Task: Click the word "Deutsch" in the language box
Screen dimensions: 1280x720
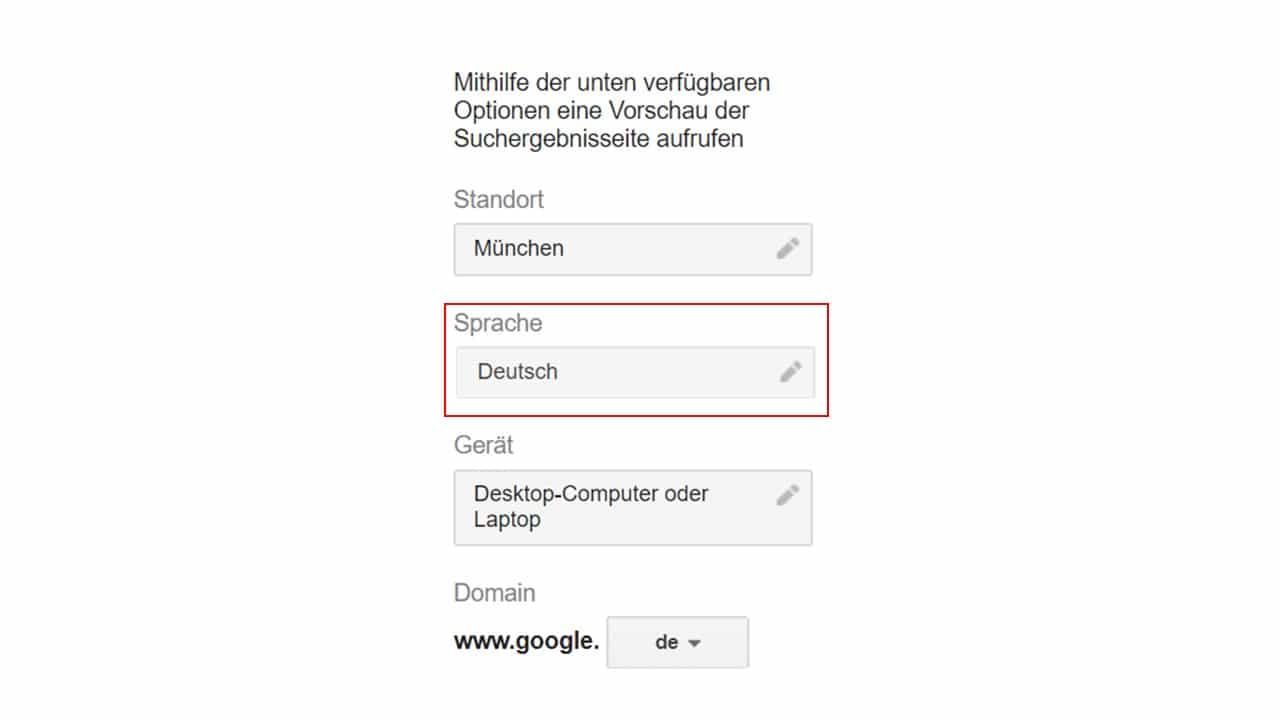Action: tap(518, 372)
